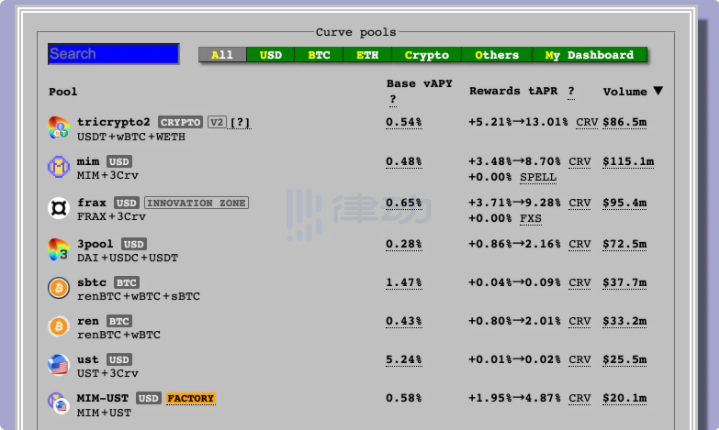Focus the pool Search input field
This screenshot has height=430, width=719.
coord(113,54)
